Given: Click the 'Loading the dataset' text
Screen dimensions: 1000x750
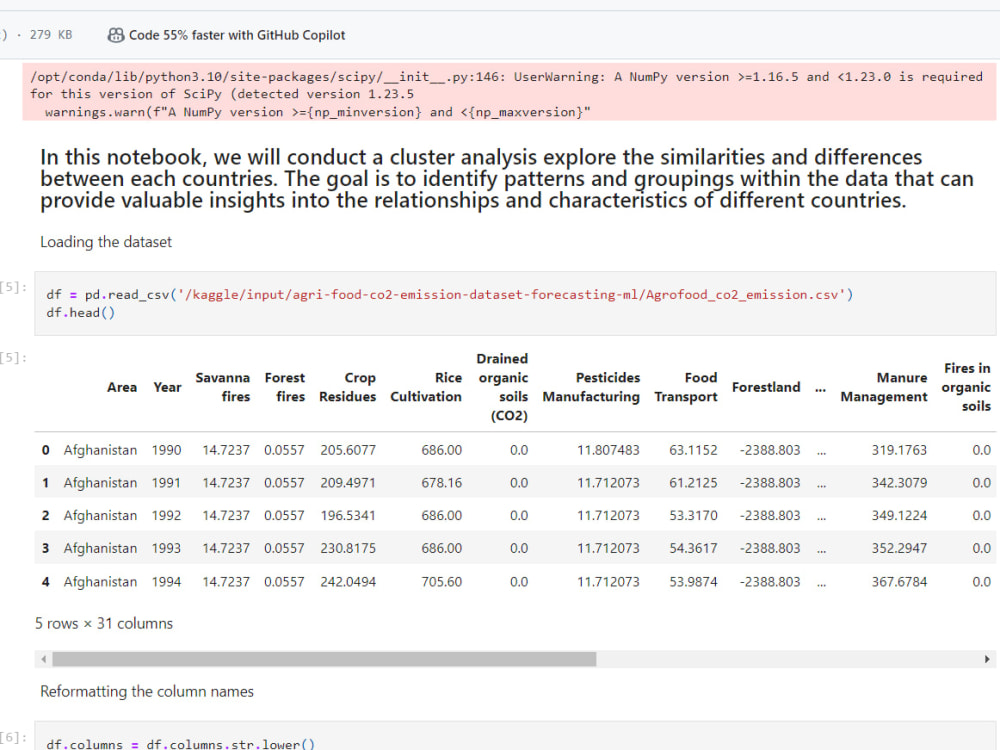Looking at the screenshot, I should click(x=106, y=242).
